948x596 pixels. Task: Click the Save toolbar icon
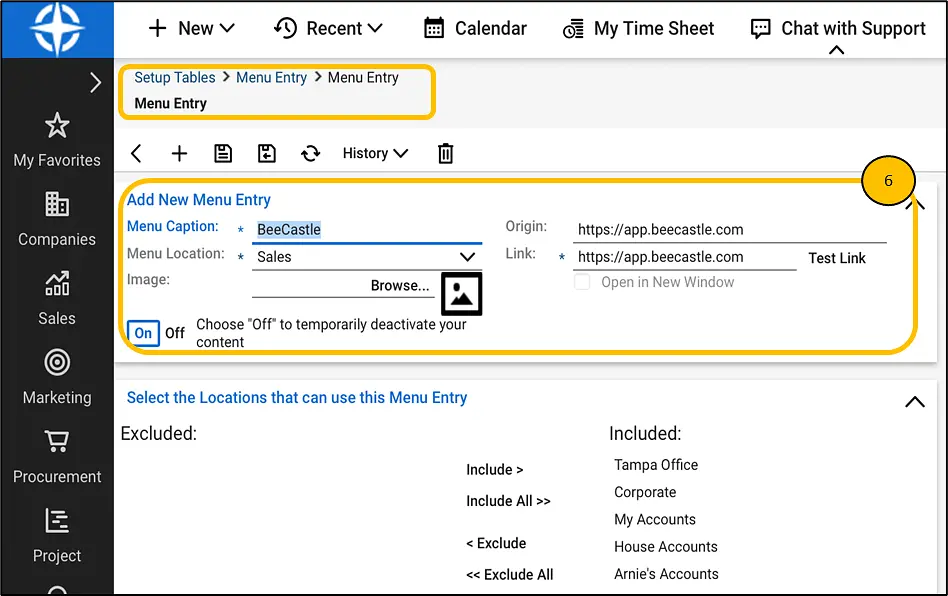(223, 154)
